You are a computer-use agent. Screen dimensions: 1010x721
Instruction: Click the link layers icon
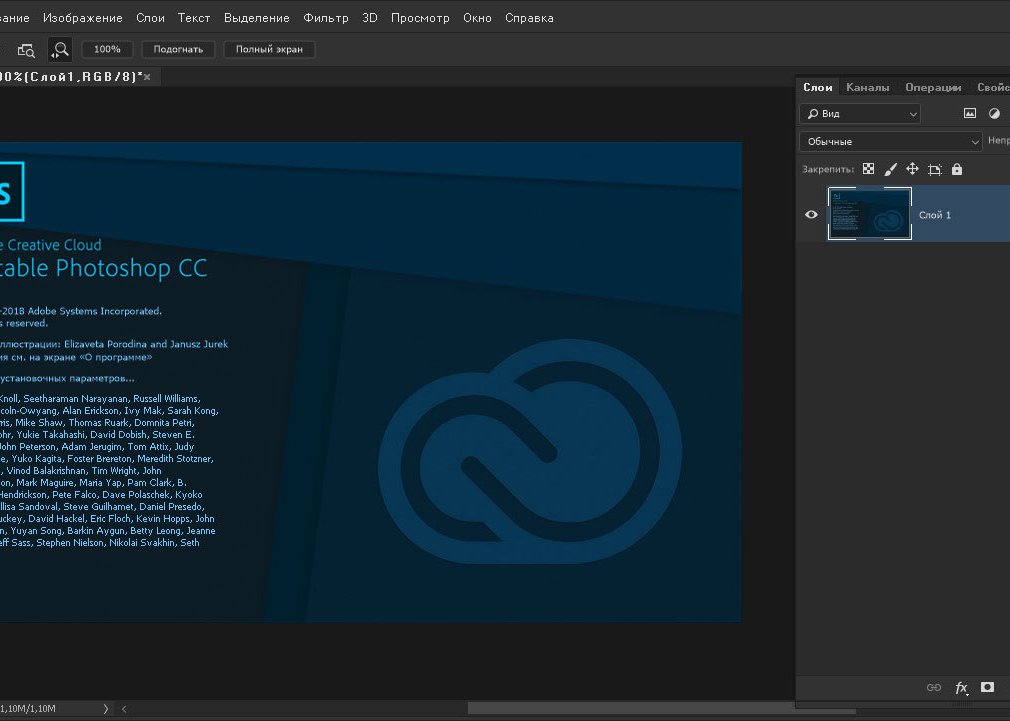click(934, 688)
